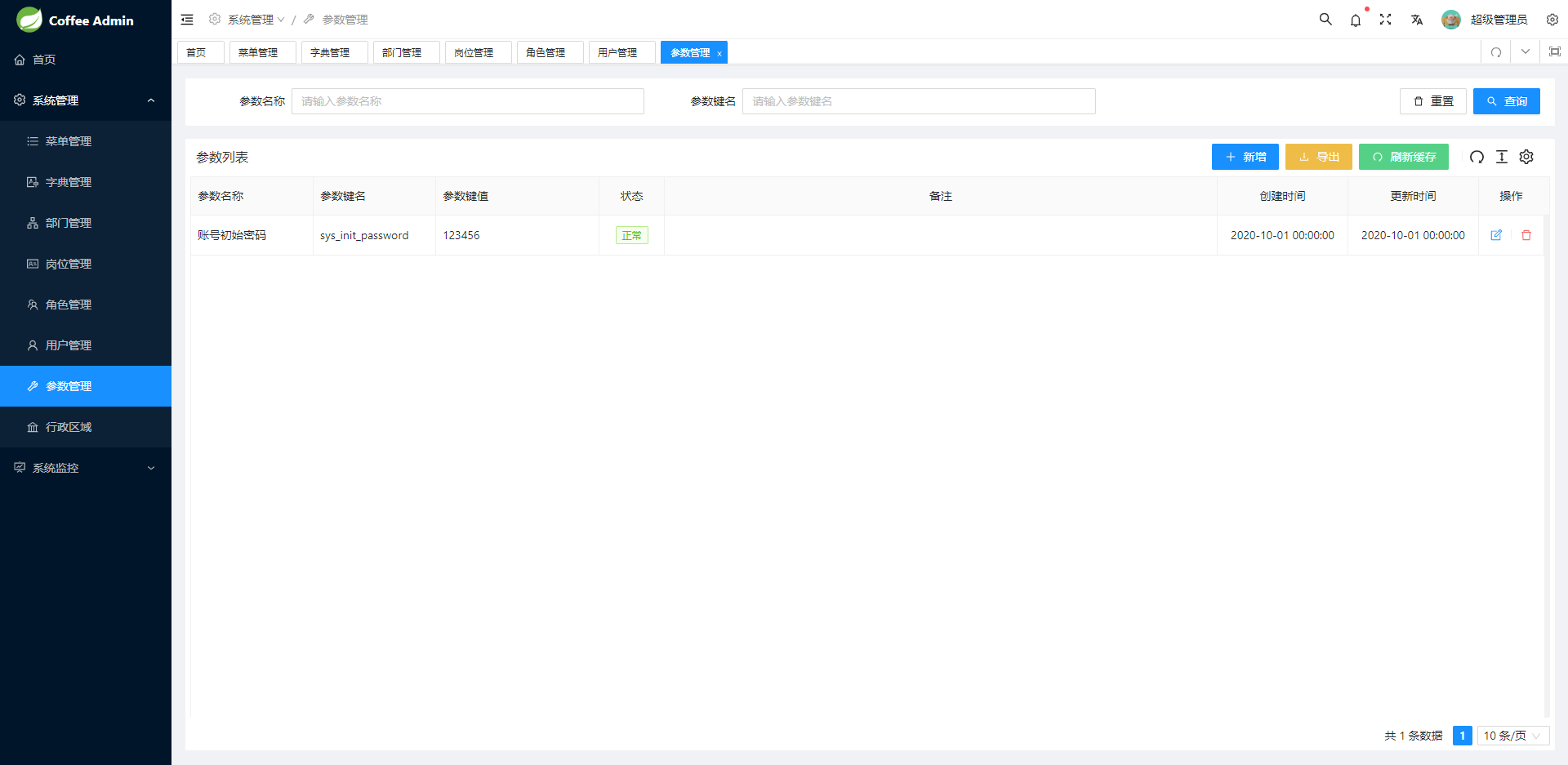The width and height of the screenshot is (1568, 765).
Task: Open 行政区域 in the sidebar
Action: tap(69, 427)
